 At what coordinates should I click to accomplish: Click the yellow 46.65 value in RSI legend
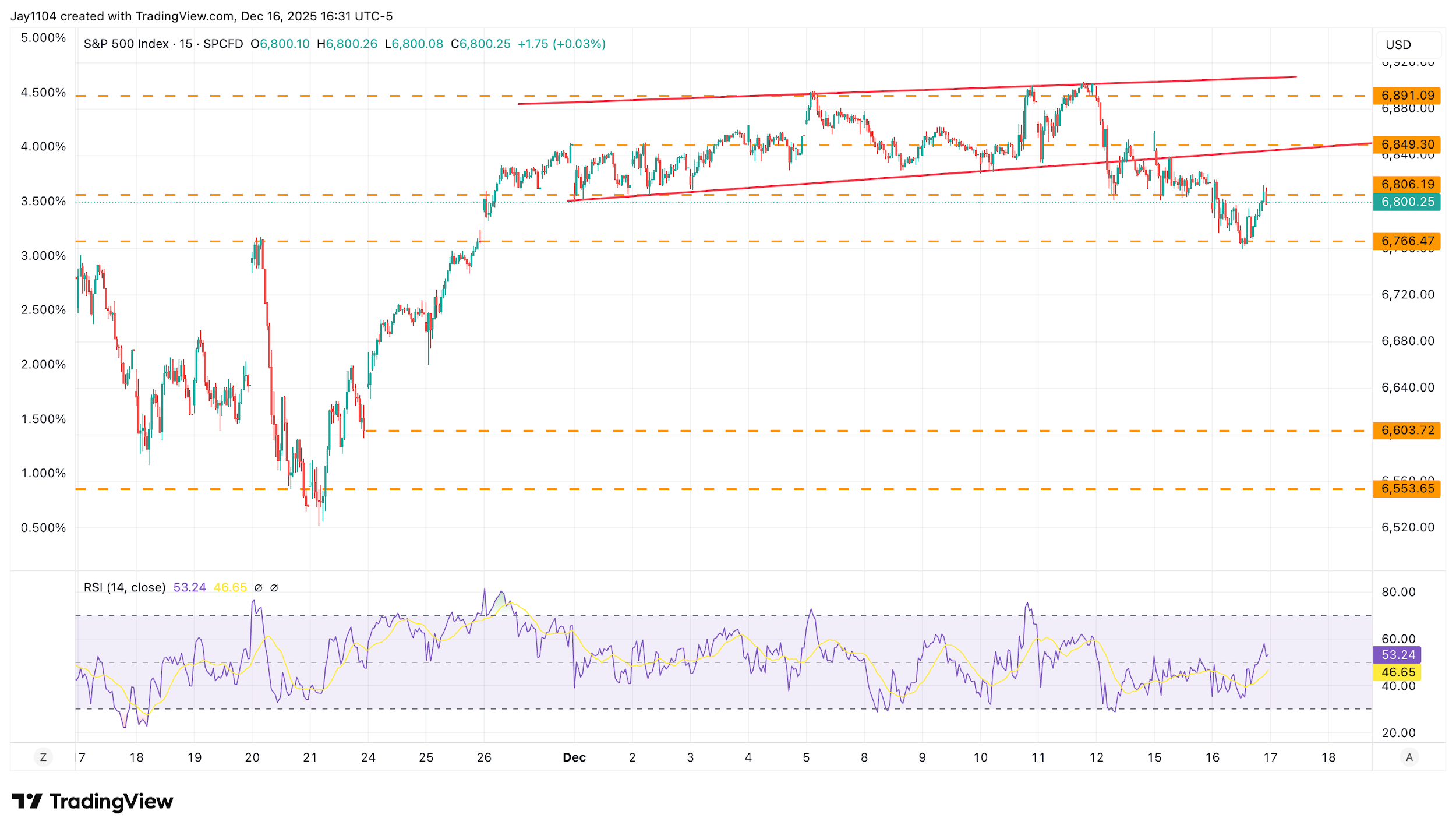(230, 587)
